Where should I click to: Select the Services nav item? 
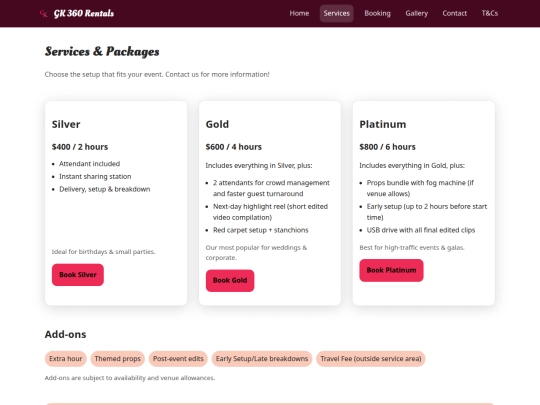click(336, 13)
